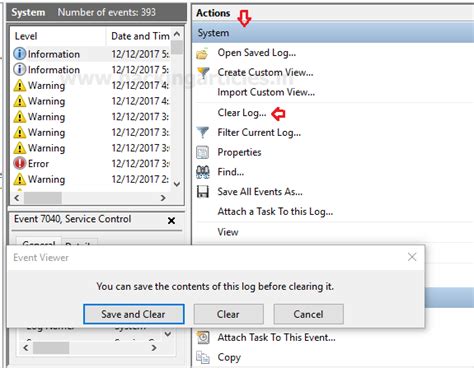Screen dimensions: 474x368
Task: Click Save and Clear button
Action: click(134, 314)
